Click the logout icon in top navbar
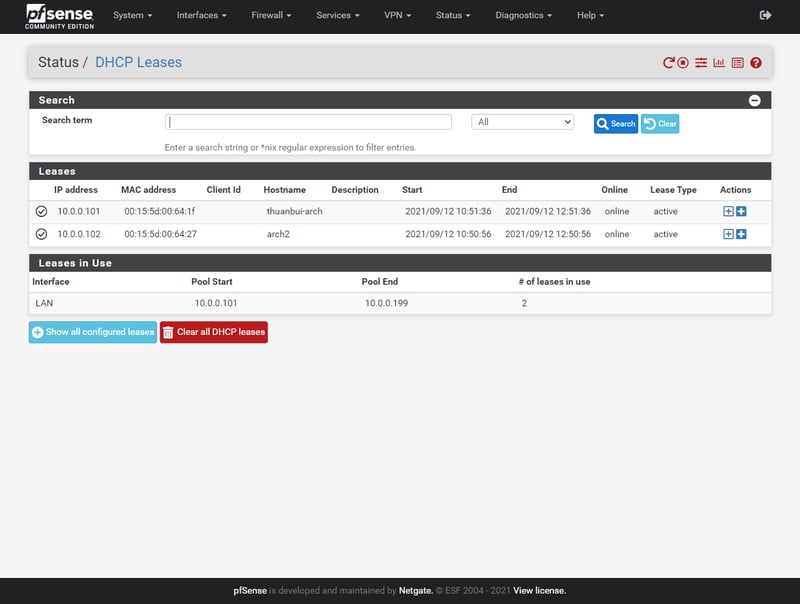This screenshot has width=800, height=604. pos(766,15)
